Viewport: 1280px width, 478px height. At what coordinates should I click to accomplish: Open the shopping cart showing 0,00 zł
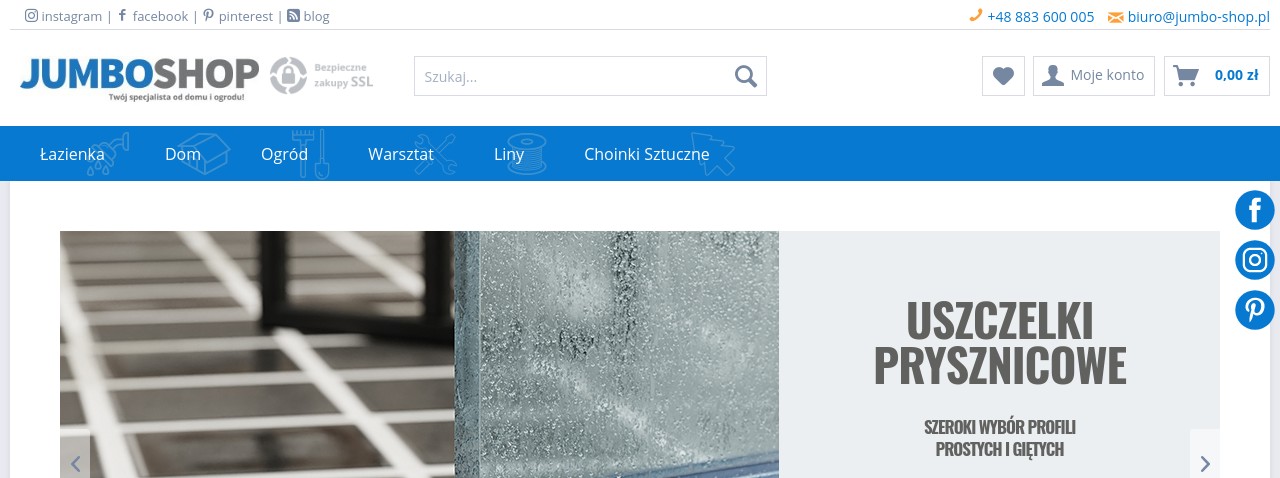tap(1216, 76)
